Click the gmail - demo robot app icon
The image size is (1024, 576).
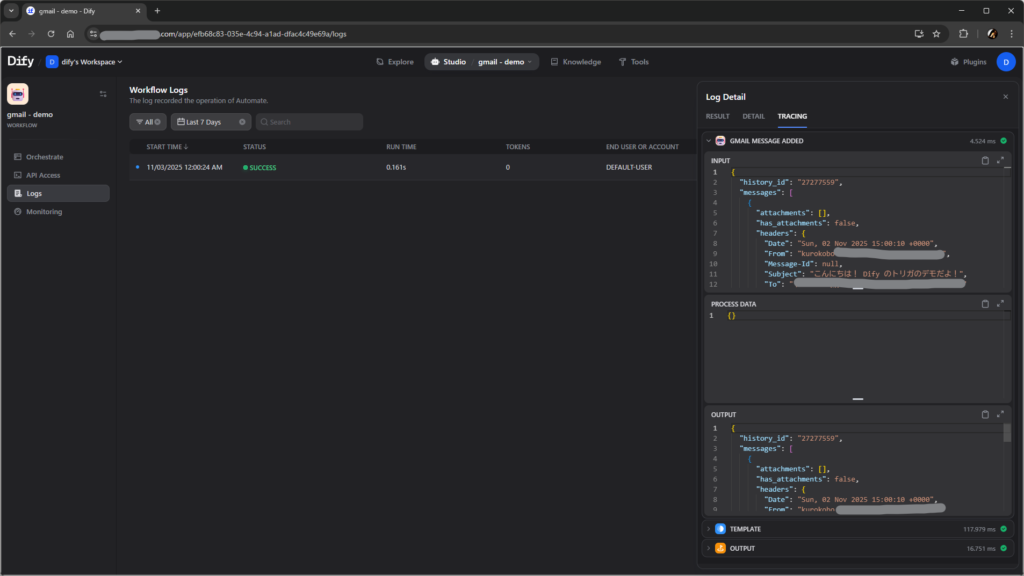point(18,94)
